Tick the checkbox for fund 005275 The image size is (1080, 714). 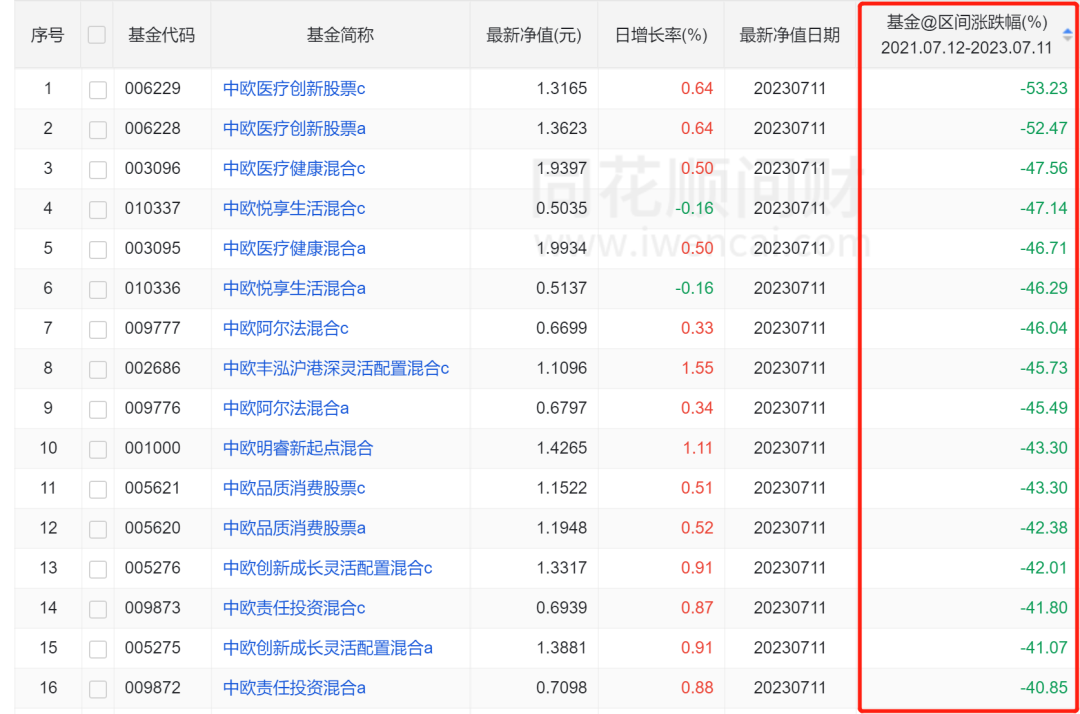click(x=98, y=649)
